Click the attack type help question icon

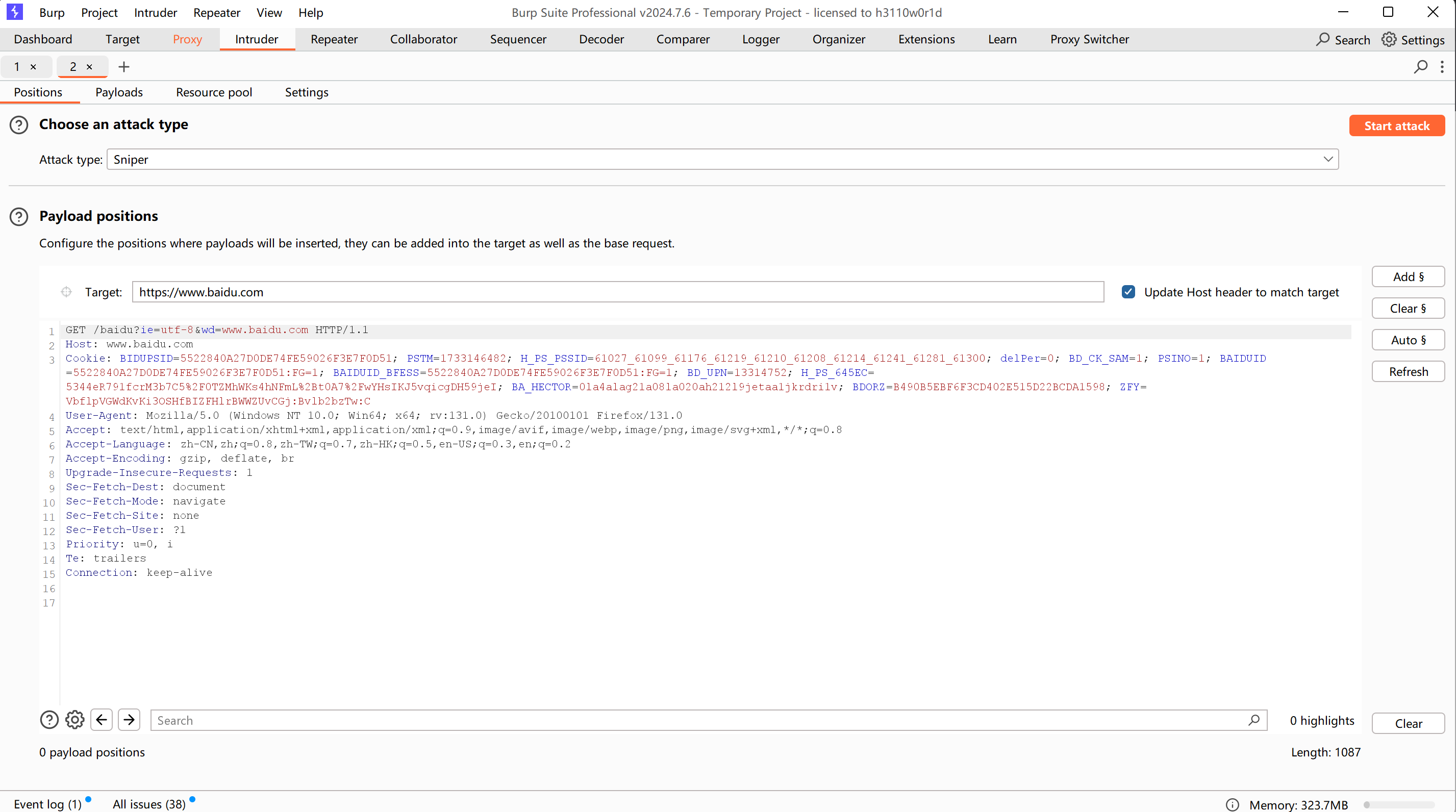[x=19, y=125]
